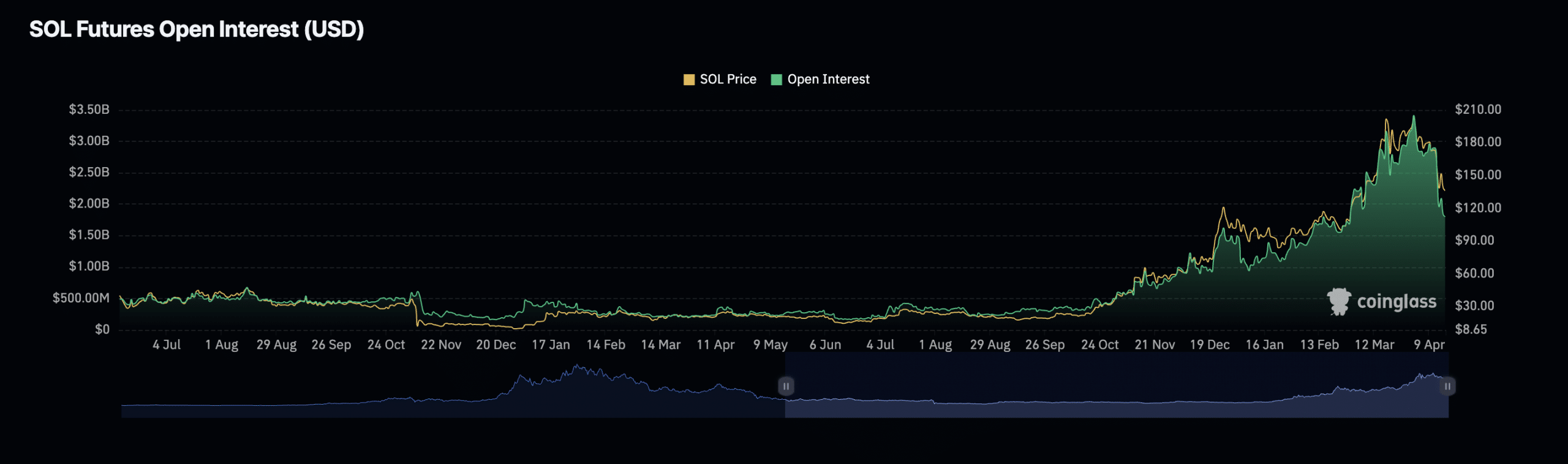Click the 17 Jan date label
This screenshot has width=1568, height=464.
point(551,345)
